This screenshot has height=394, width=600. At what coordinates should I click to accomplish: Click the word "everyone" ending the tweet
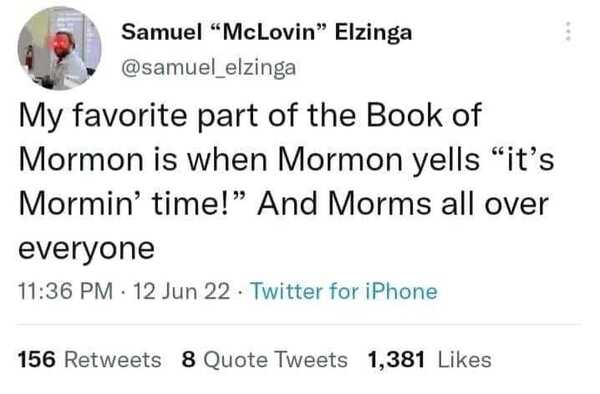pyautogui.click(x=86, y=249)
